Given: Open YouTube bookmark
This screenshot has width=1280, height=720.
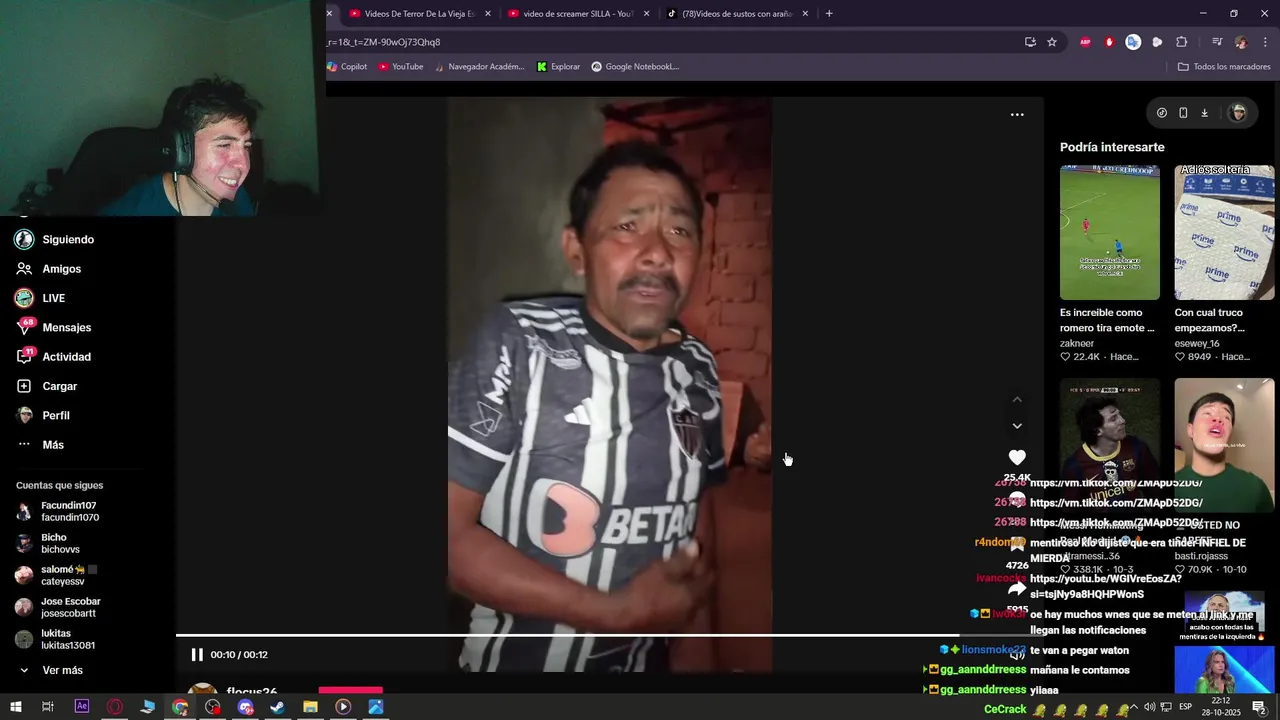Looking at the screenshot, I should tap(401, 67).
